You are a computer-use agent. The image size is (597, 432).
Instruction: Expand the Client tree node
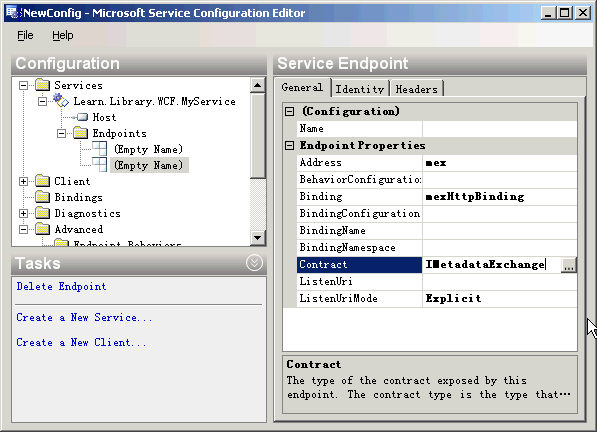click(24, 181)
